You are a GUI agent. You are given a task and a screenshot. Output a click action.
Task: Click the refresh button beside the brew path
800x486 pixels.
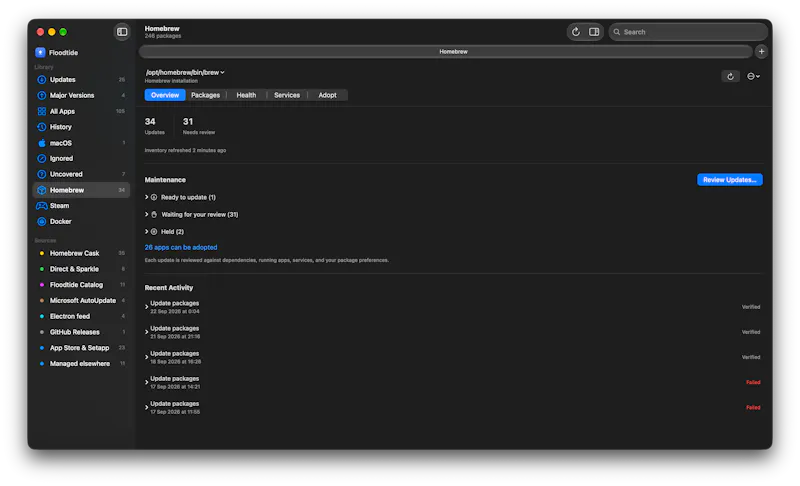[730, 76]
